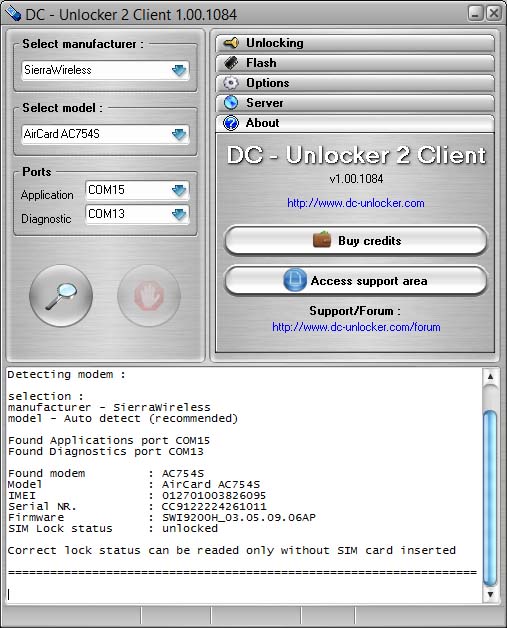Close the DC-Unlocker window

pyautogui.click(x=494, y=14)
